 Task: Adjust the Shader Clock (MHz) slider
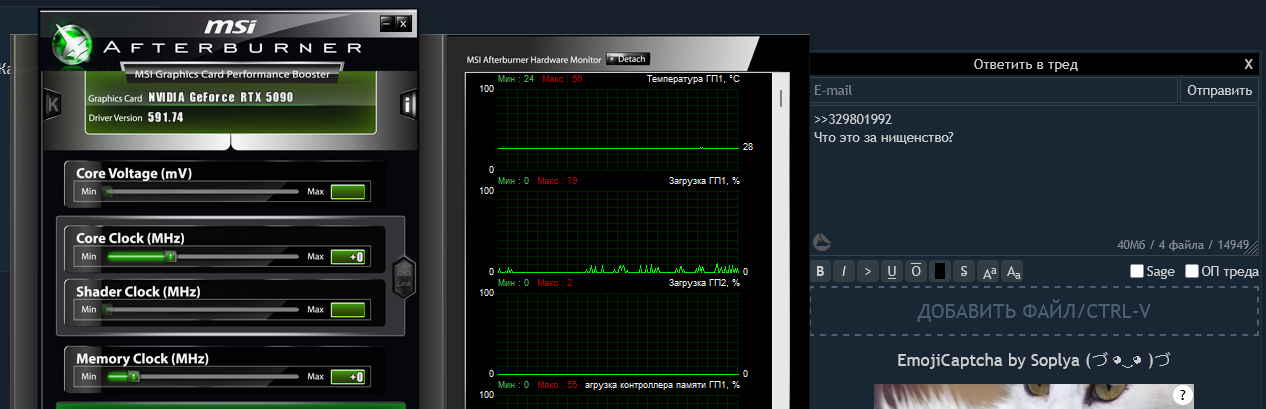click(203, 310)
